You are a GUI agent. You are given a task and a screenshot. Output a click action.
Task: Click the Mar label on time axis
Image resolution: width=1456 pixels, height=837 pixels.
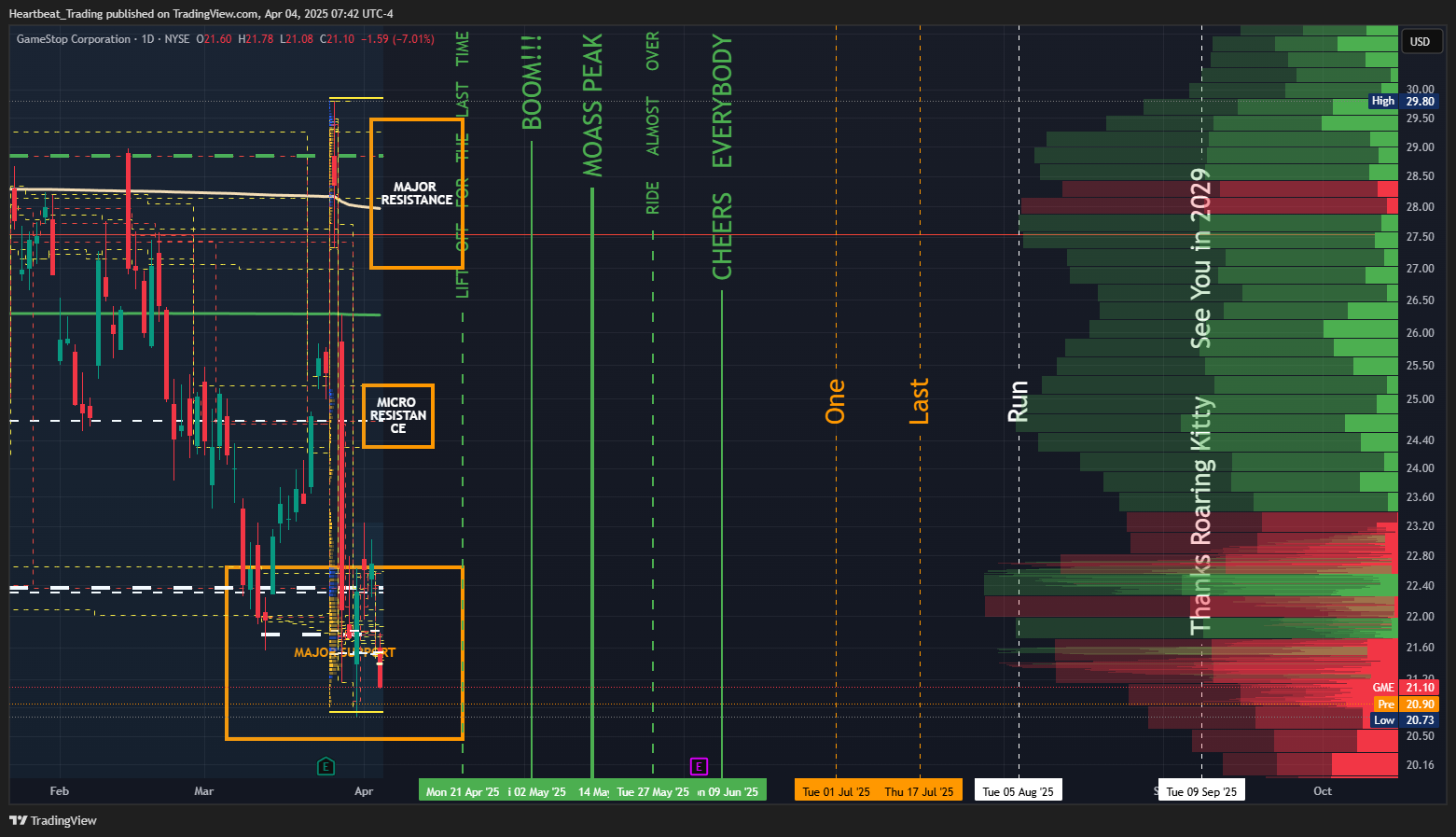(203, 791)
